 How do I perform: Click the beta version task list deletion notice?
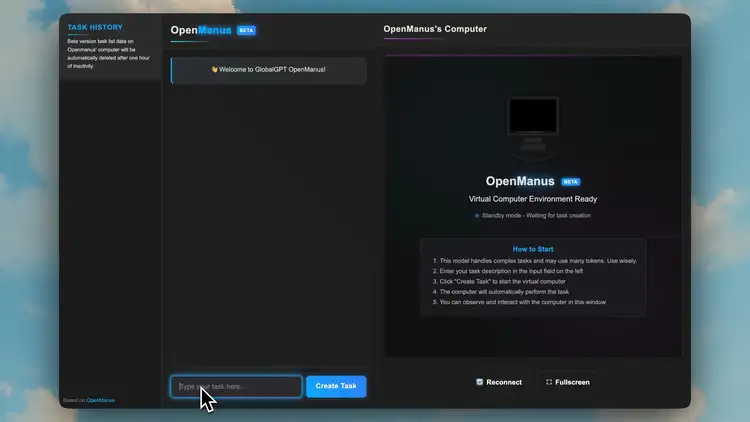pyautogui.click(x=109, y=54)
